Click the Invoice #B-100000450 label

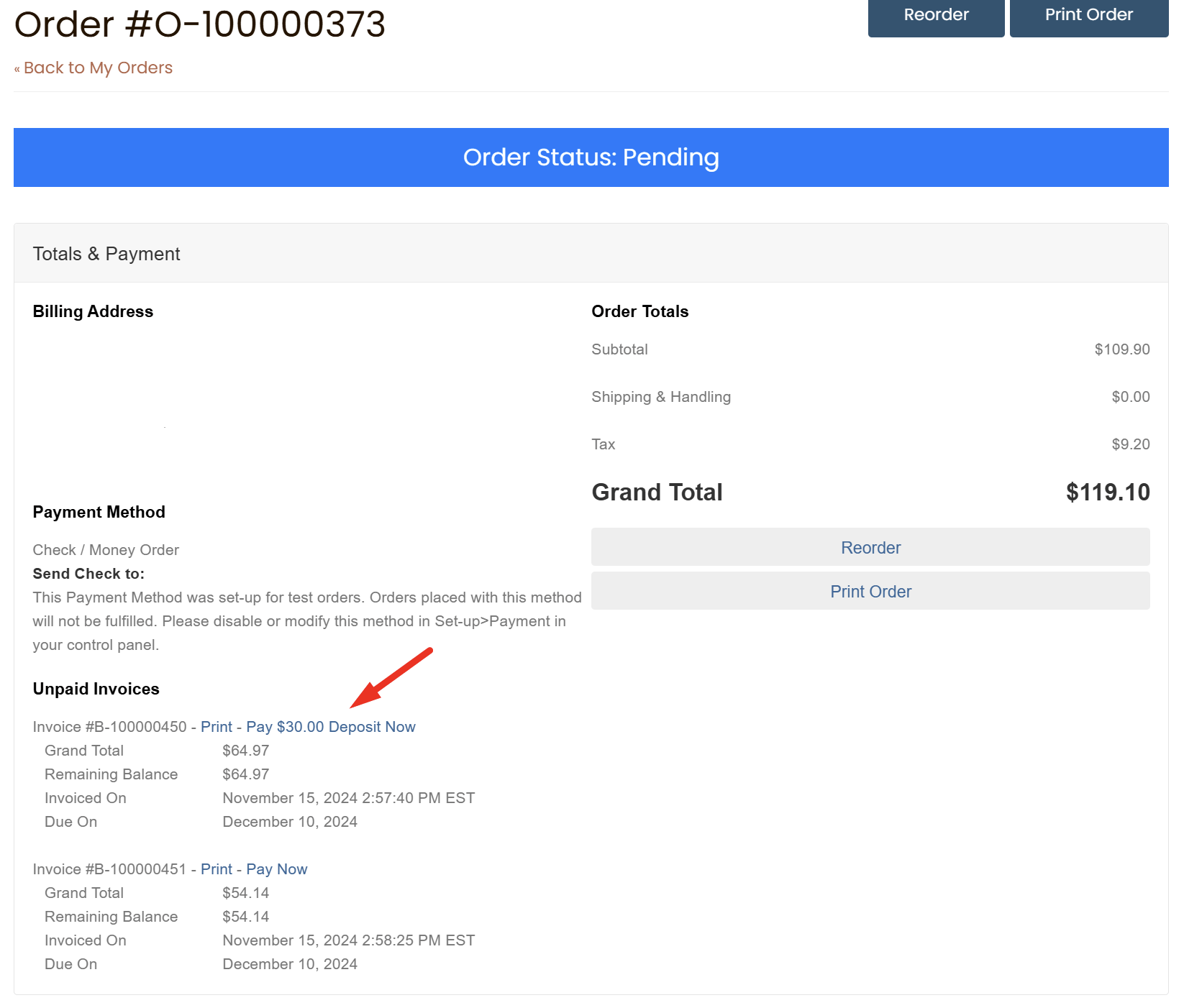pyautogui.click(x=109, y=727)
